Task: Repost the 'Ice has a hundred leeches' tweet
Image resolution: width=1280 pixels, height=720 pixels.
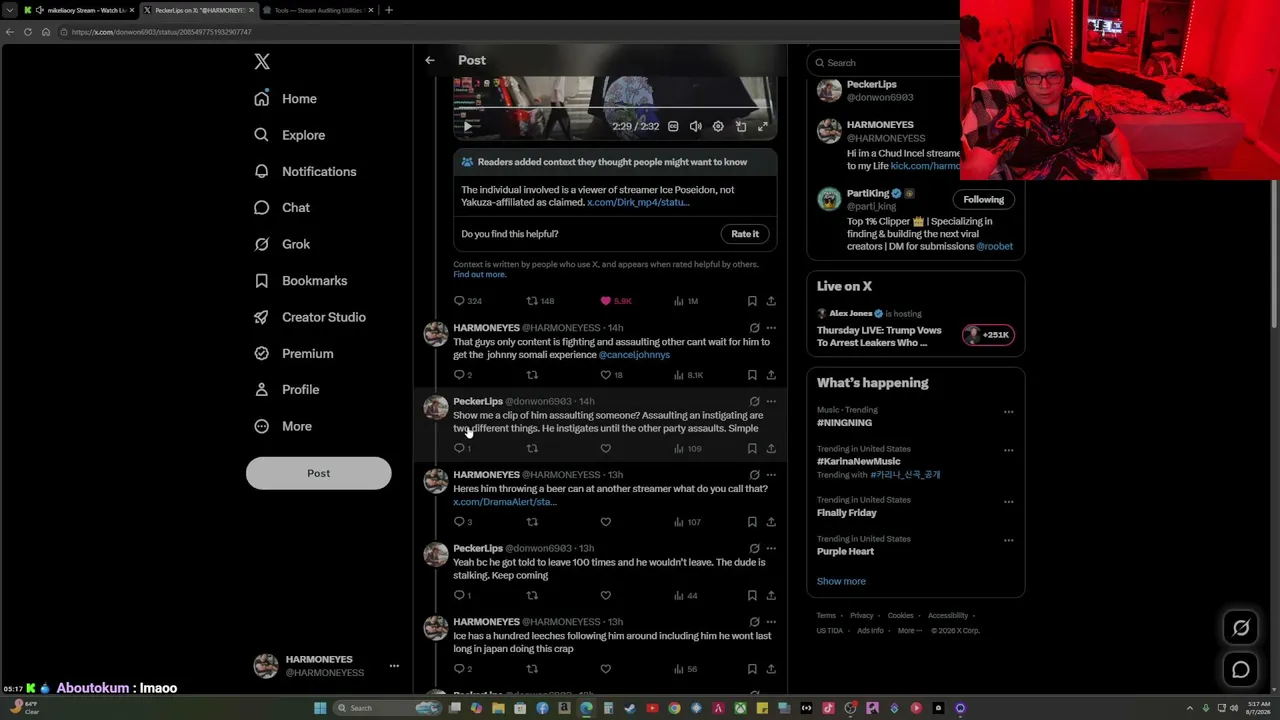Action: pos(532,669)
